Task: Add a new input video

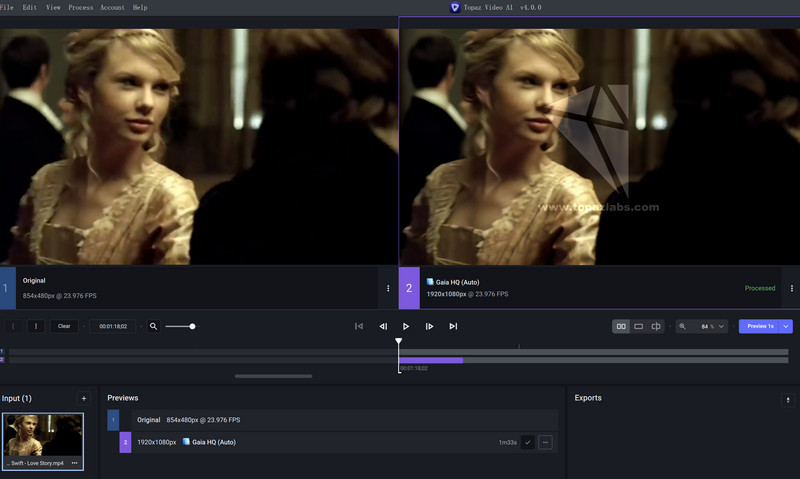Action: coord(84,398)
